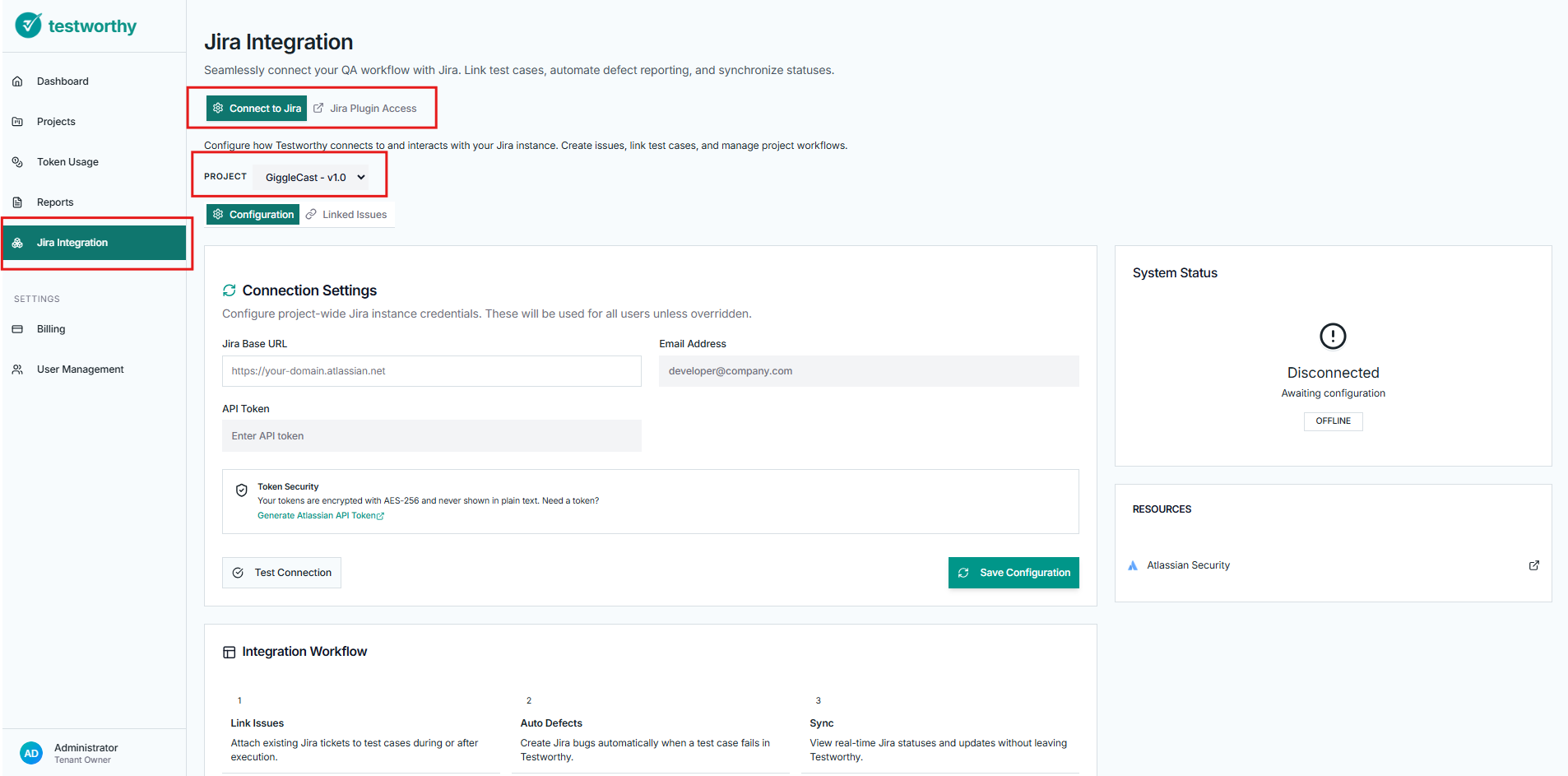Click the Dashboard home icon
Image resolution: width=1568 pixels, height=776 pixels.
tap(17, 81)
